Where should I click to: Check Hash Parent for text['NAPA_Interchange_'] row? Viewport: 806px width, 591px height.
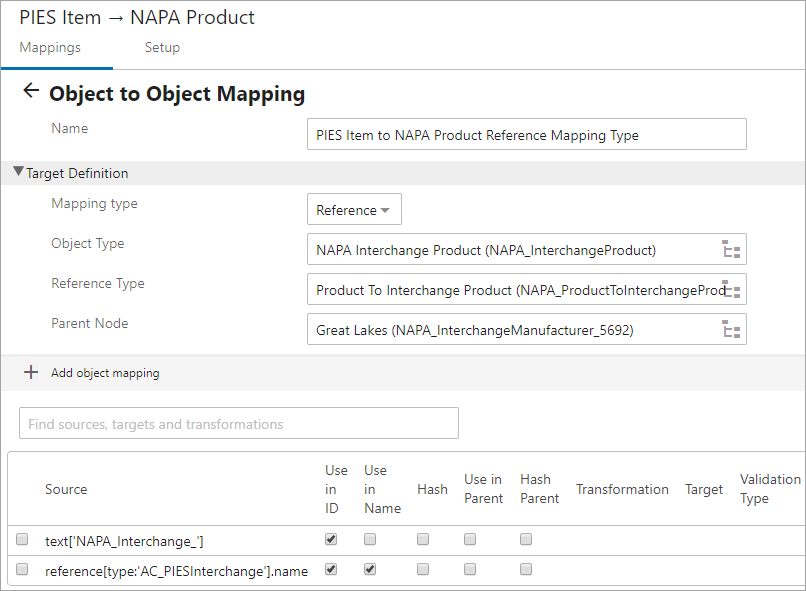[x=526, y=539]
